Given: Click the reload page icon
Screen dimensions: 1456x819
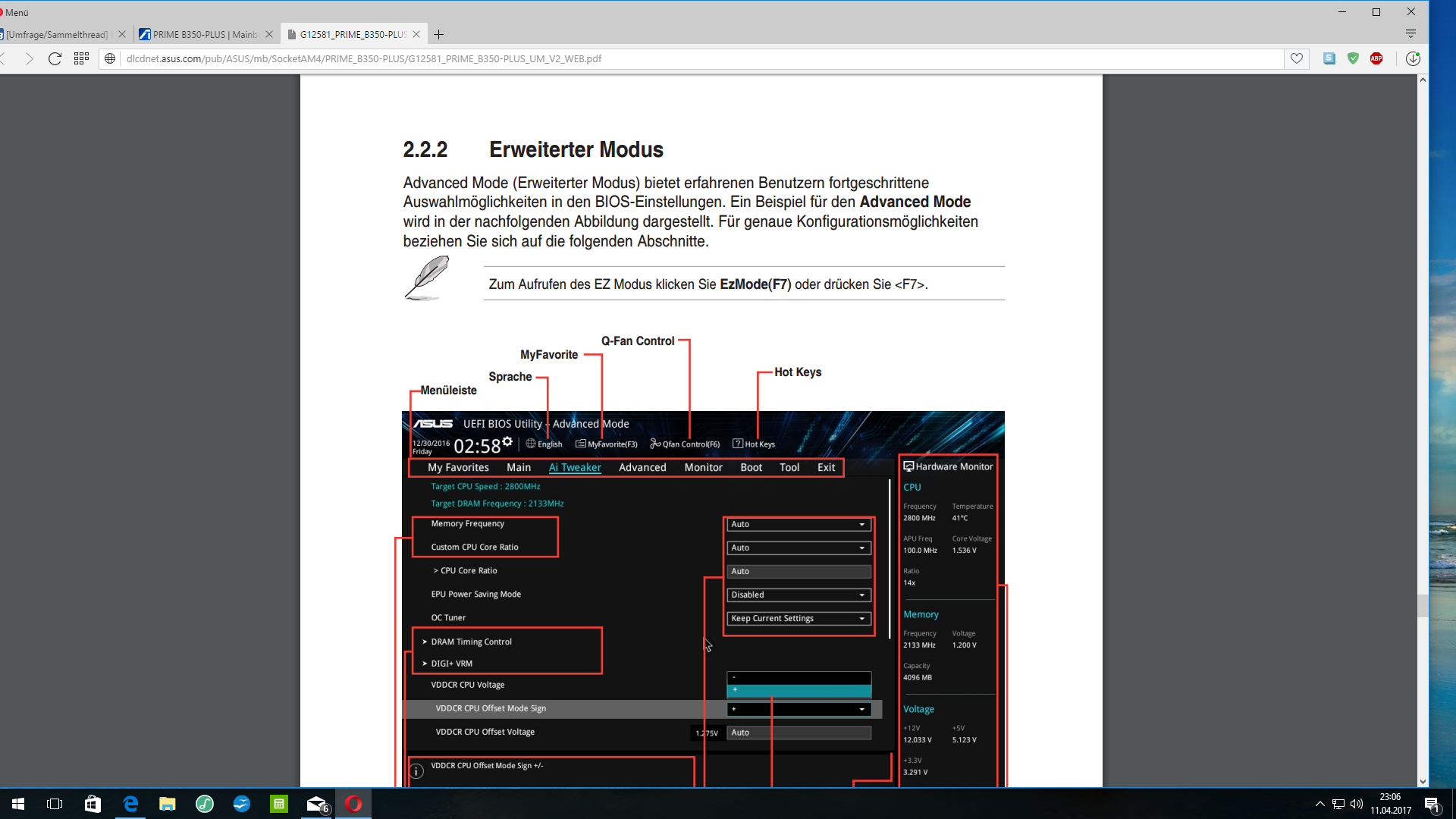Looking at the screenshot, I should [x=55, y=58].
